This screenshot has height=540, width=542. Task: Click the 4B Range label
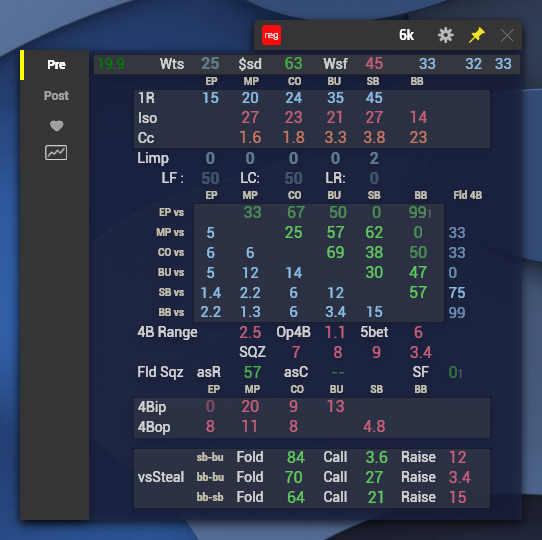point(167,333)
